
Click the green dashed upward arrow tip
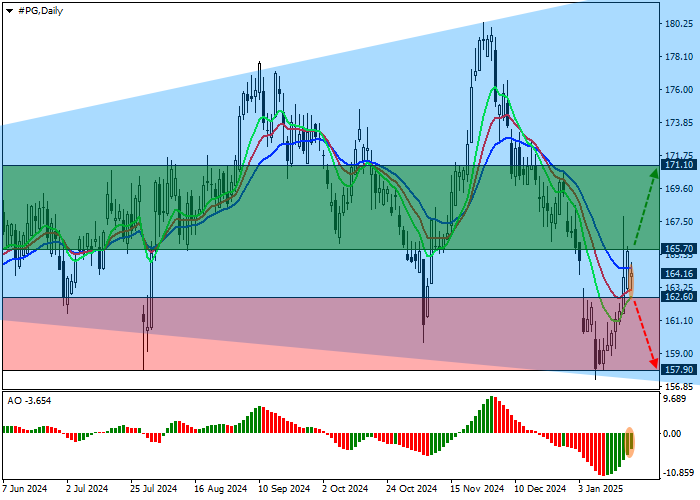point(655,172)
